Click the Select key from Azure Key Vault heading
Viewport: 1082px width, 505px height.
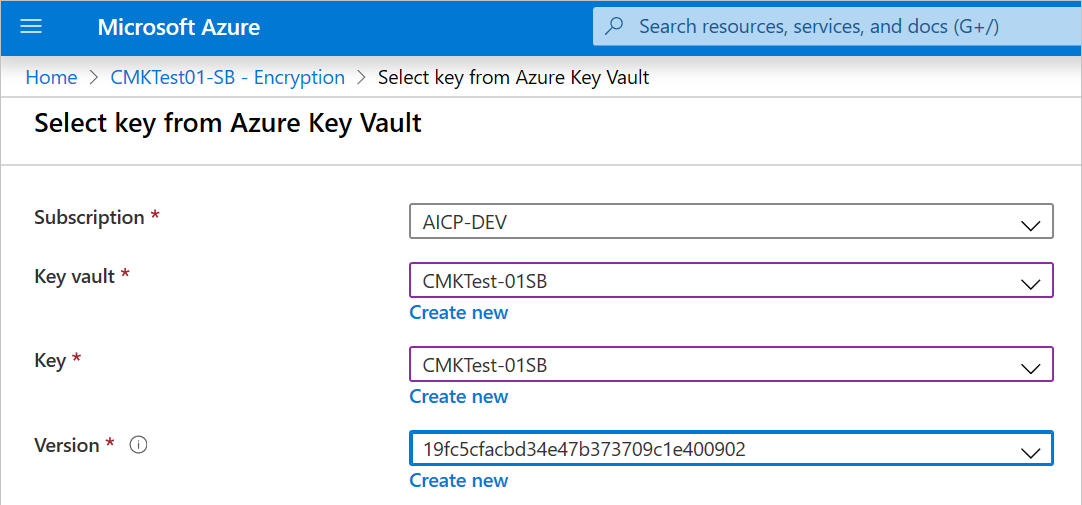(228, 123)
